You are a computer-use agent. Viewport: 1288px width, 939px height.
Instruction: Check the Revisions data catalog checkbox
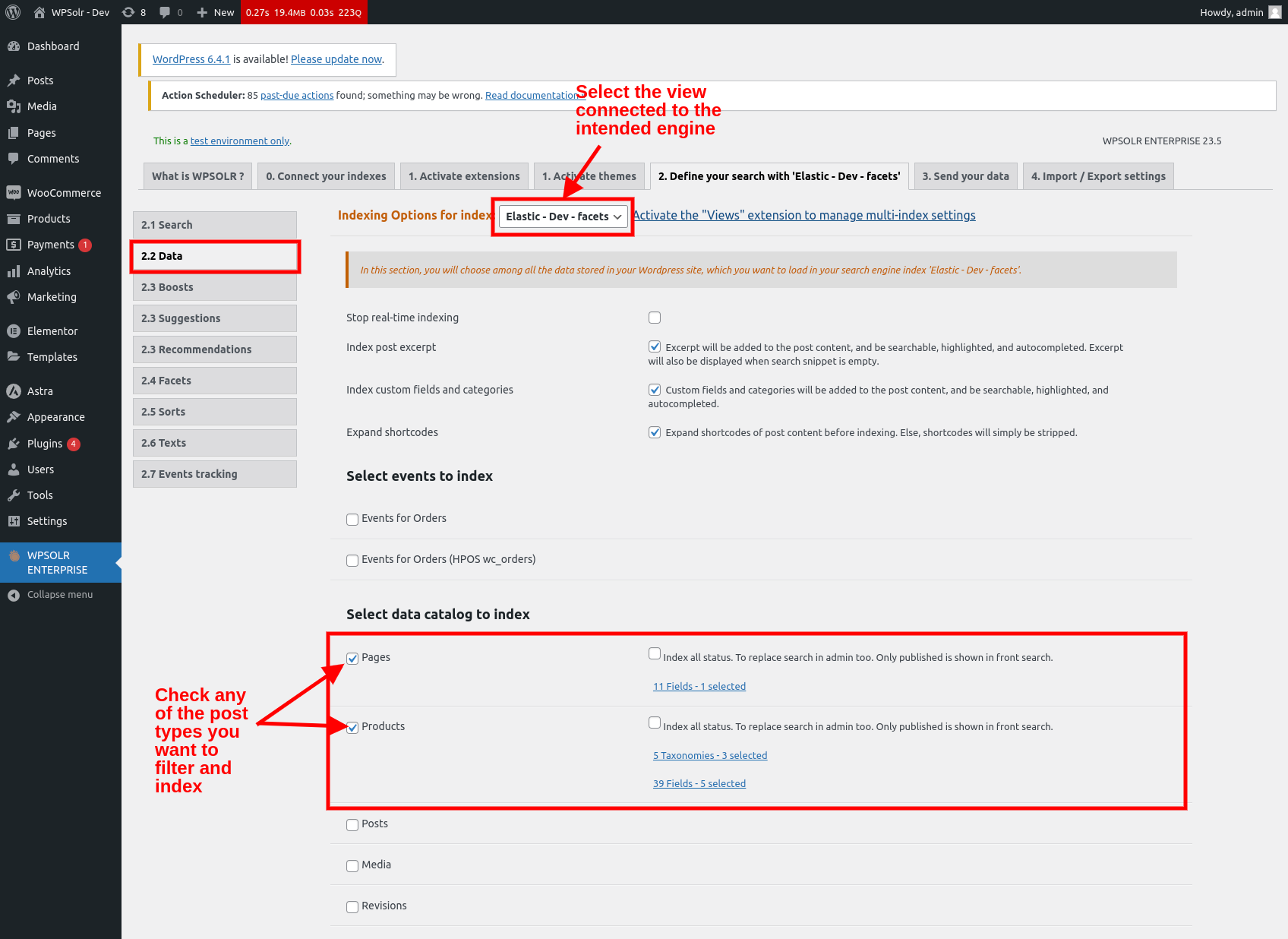coord(352,907)
